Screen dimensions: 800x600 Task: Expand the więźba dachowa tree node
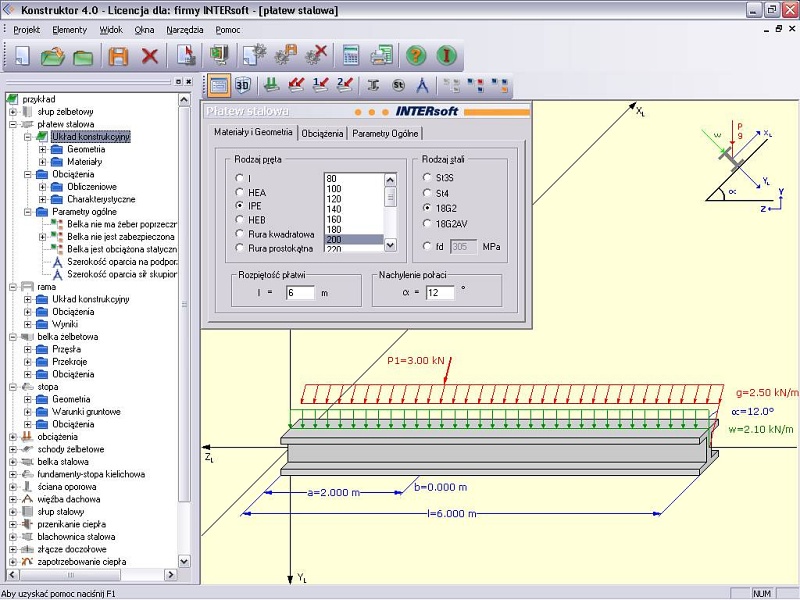13,499
